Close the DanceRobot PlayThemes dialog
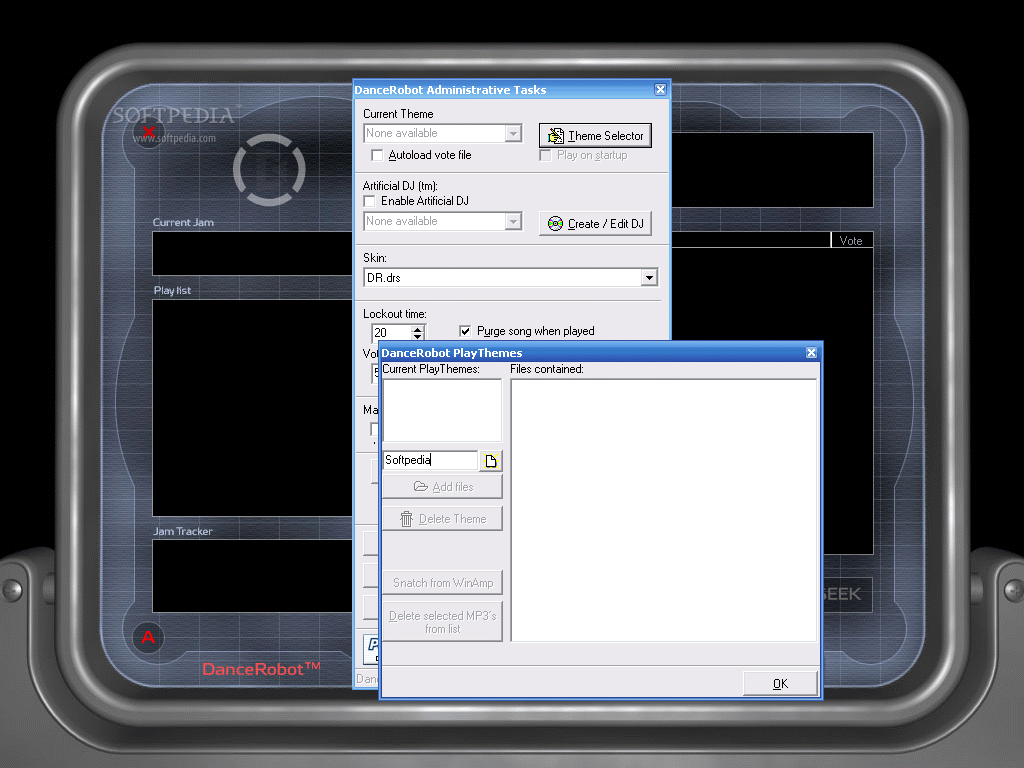The image size is (1024, 768). coord(811,353)
